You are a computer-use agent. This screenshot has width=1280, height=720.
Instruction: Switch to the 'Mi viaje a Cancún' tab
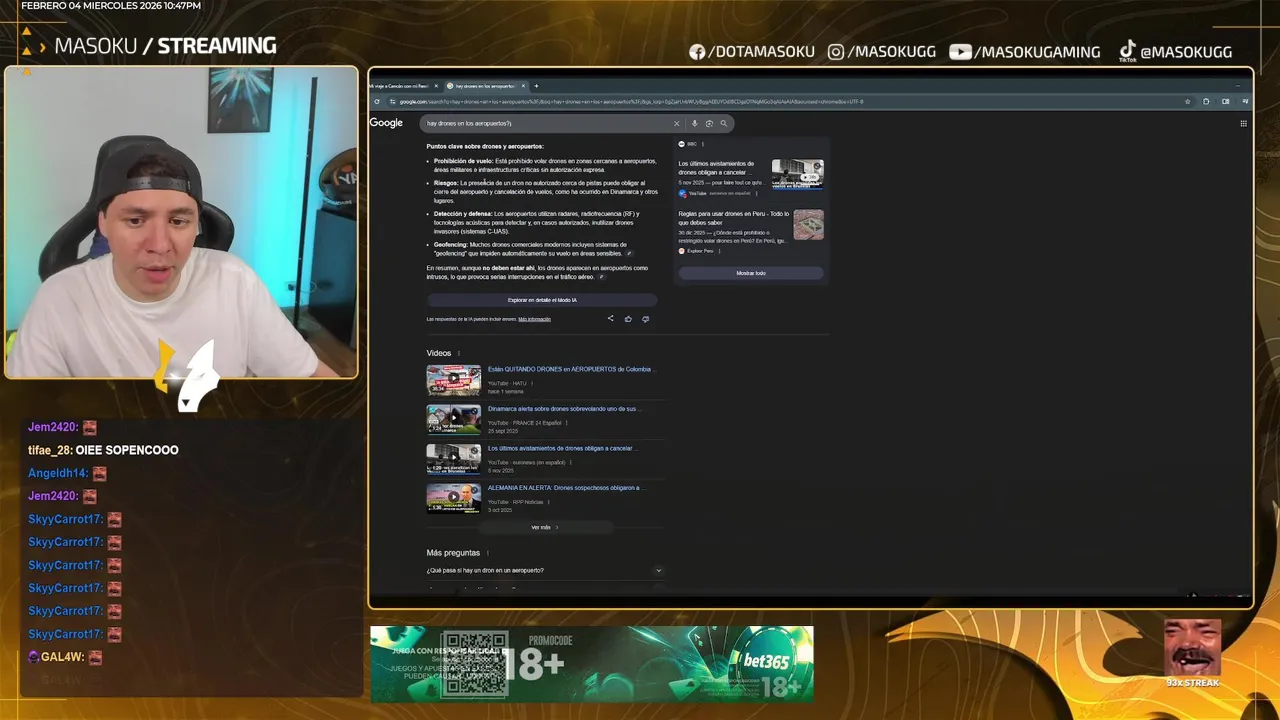[400, 86]
